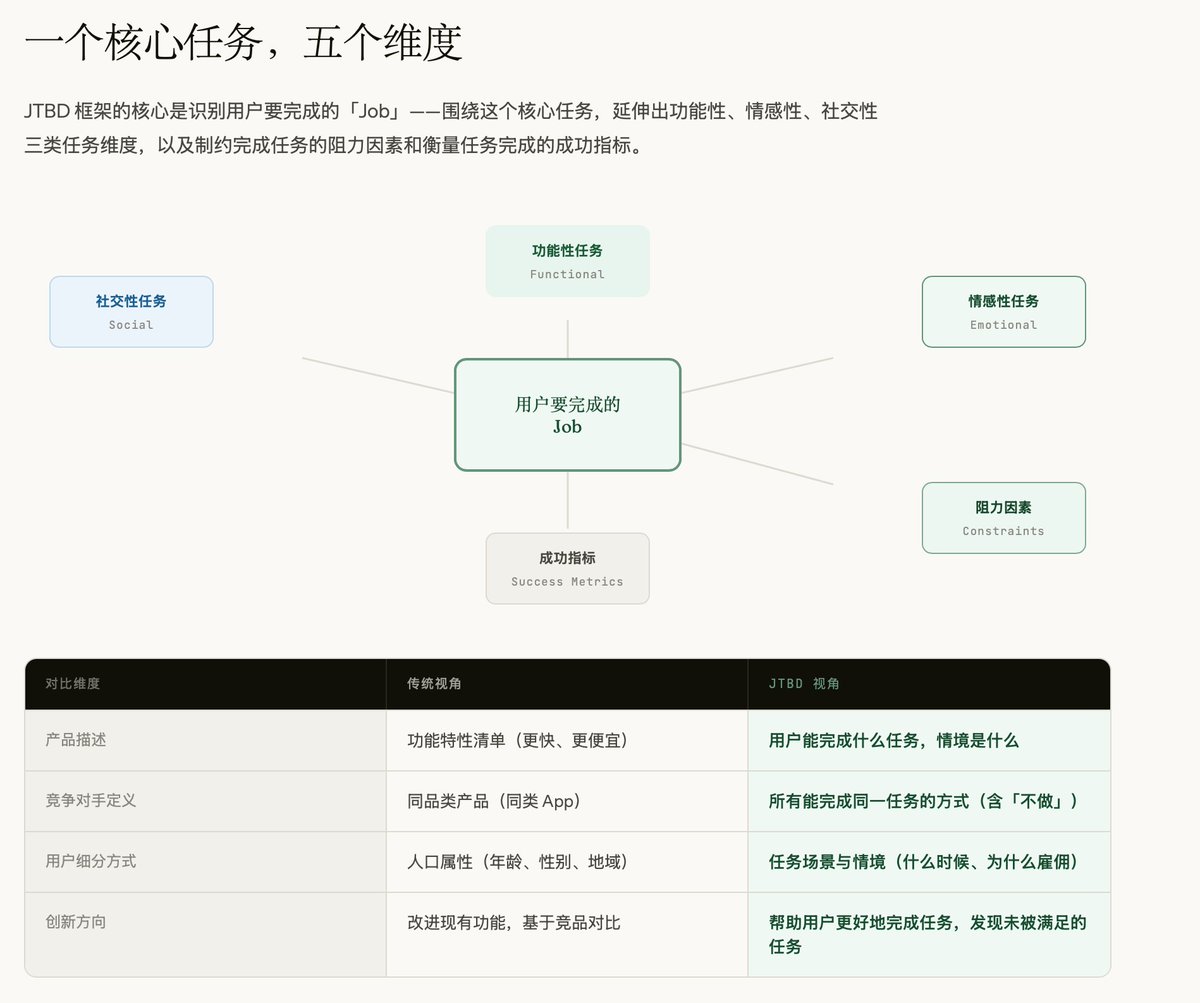This screenshot has height=1003, width=1200.
Task: Select the 功能性任务 Functional node
Action: pyautogui.click(x=567, y=259)
